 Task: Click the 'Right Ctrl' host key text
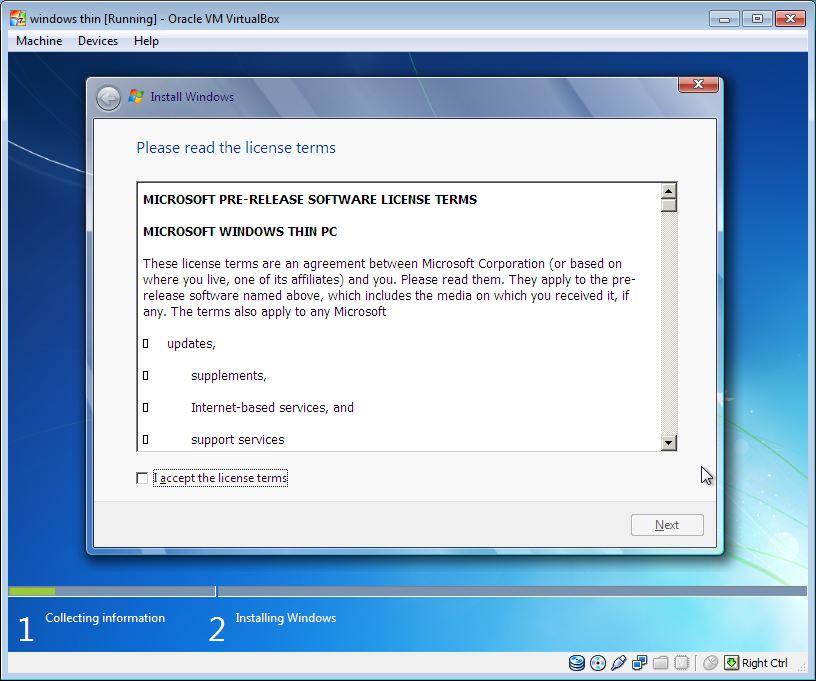[x=764, y=663]
